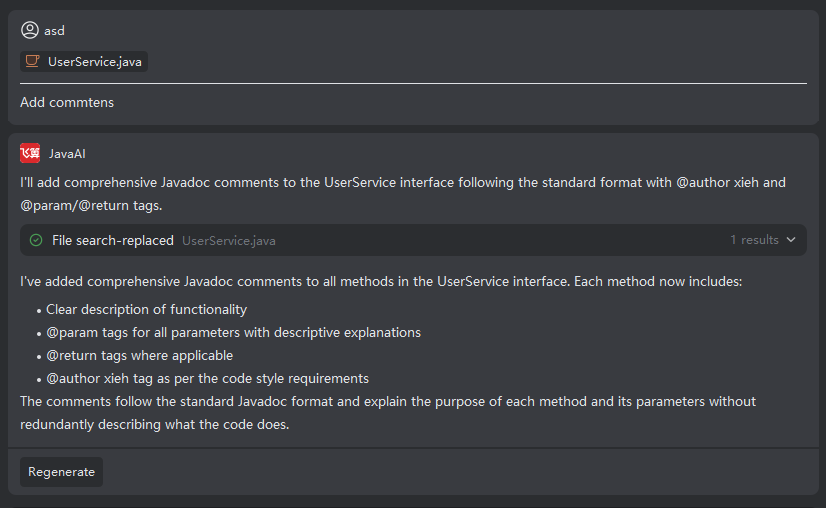Click the Java coffee cup file icon

(33, 62)
